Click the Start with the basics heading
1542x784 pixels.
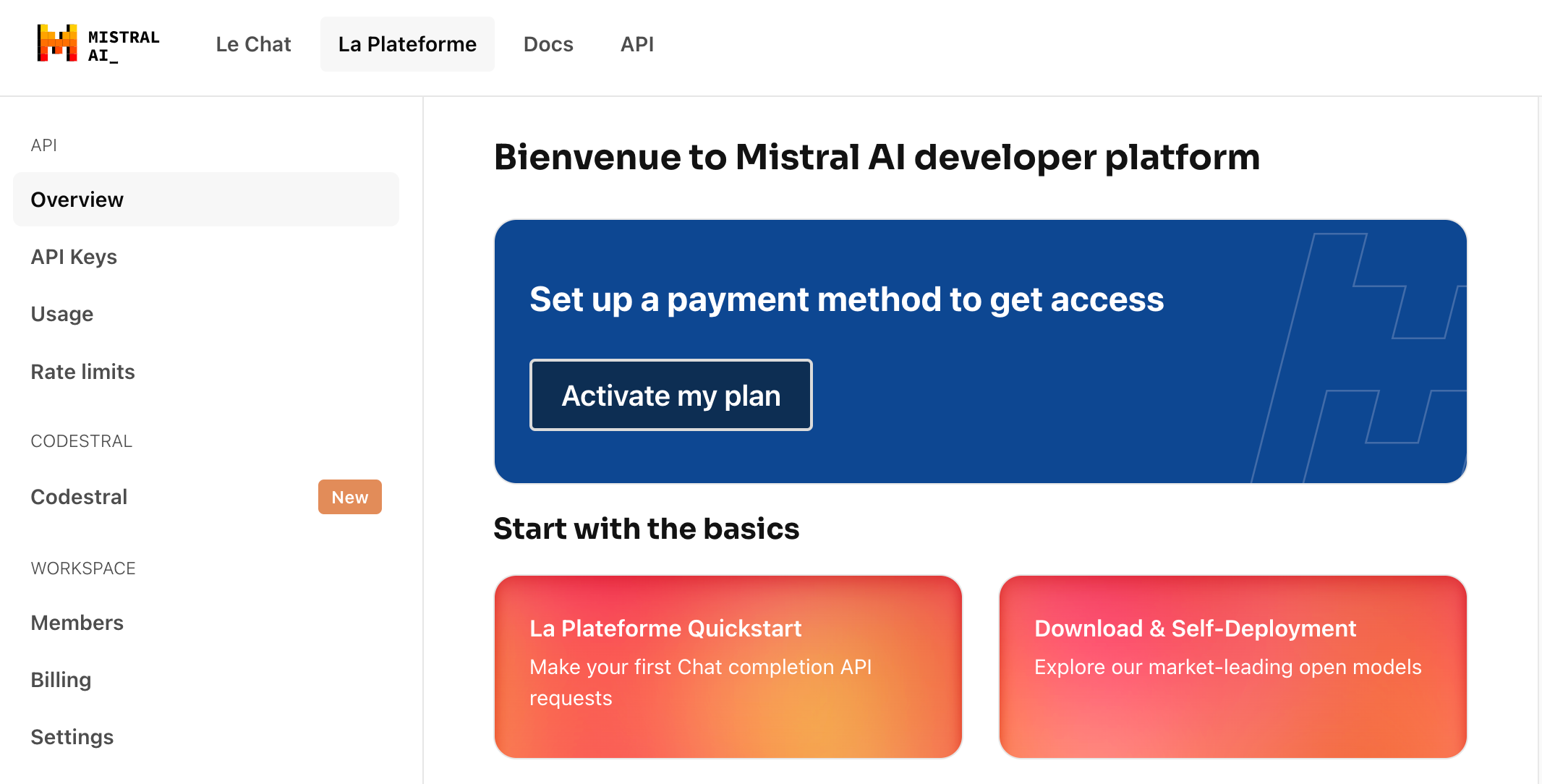647,529
